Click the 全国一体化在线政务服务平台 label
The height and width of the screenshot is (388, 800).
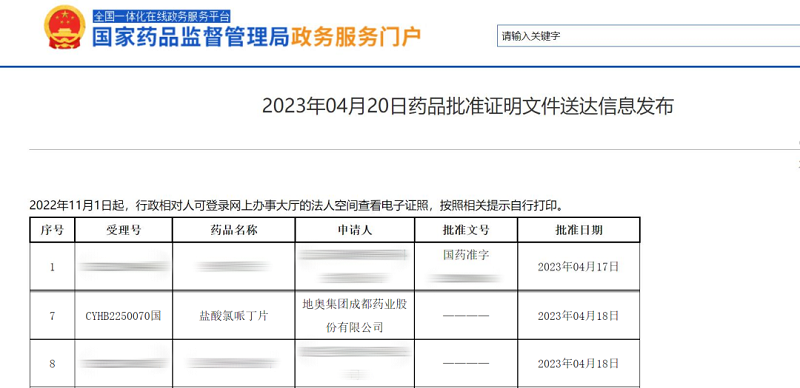coord(161,16)
